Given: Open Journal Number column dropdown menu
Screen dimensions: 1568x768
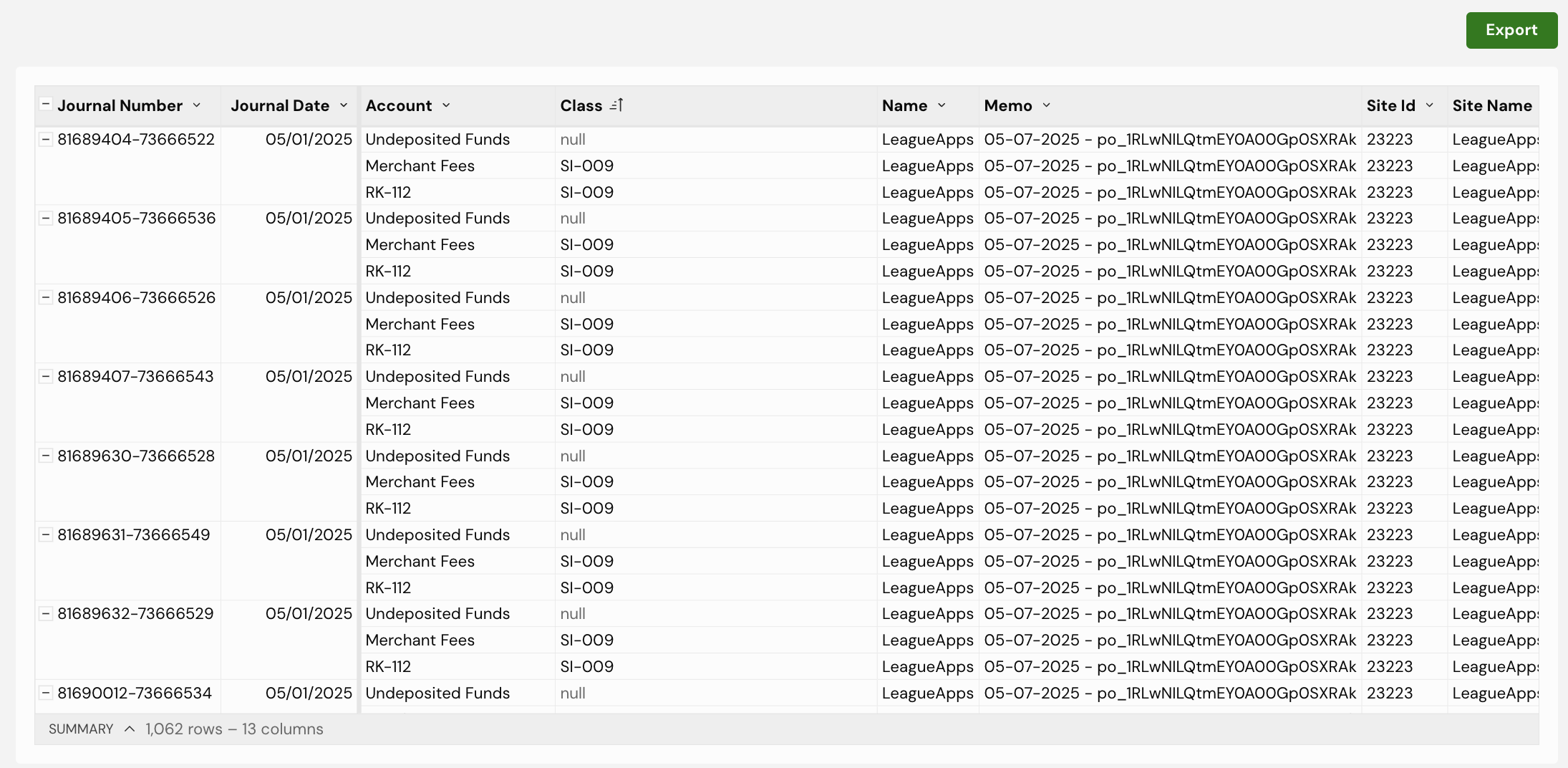Looking at the screenshot, I should [x=197, y=105].
